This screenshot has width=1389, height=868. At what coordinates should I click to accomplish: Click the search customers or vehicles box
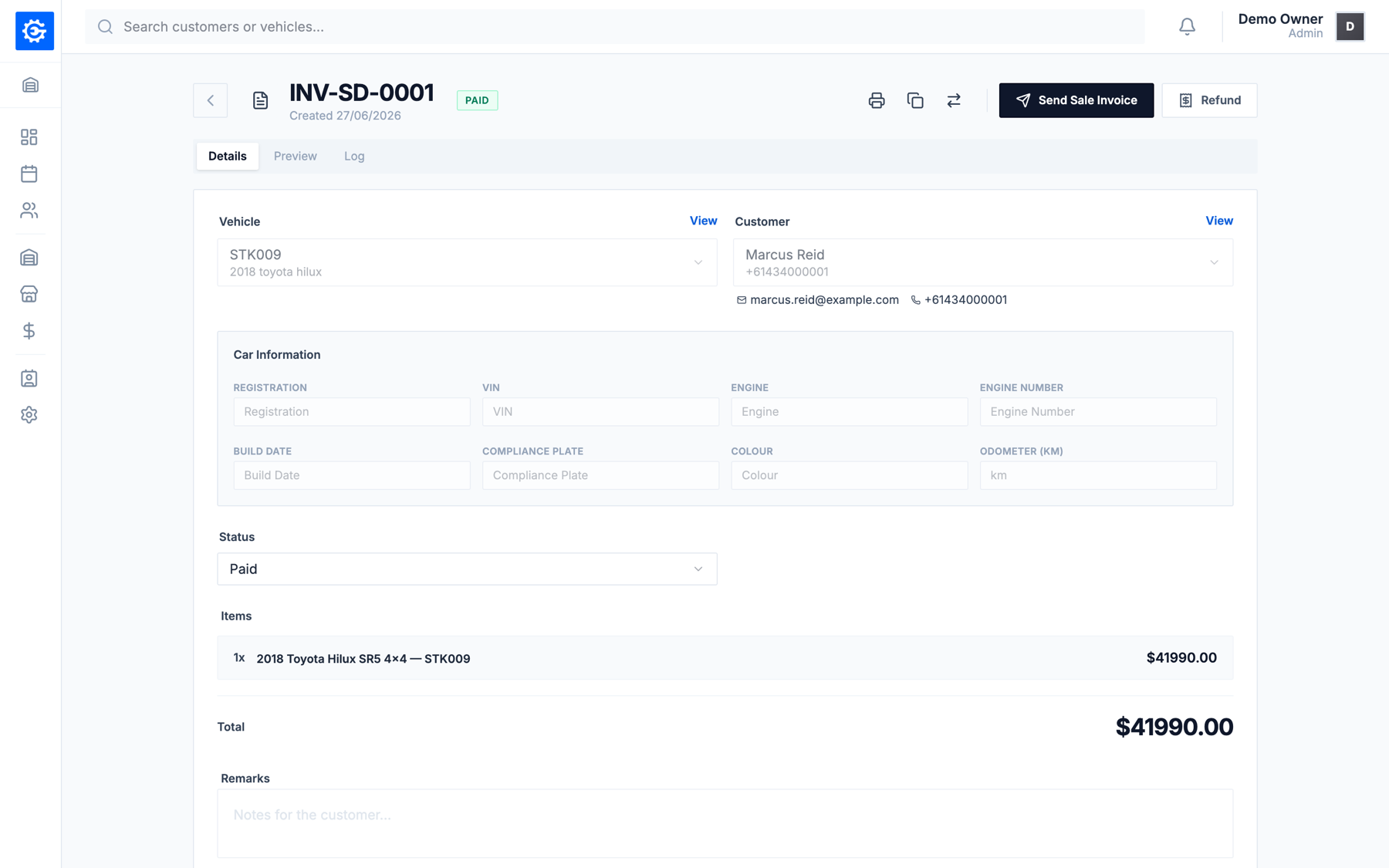tap(614, 27)
